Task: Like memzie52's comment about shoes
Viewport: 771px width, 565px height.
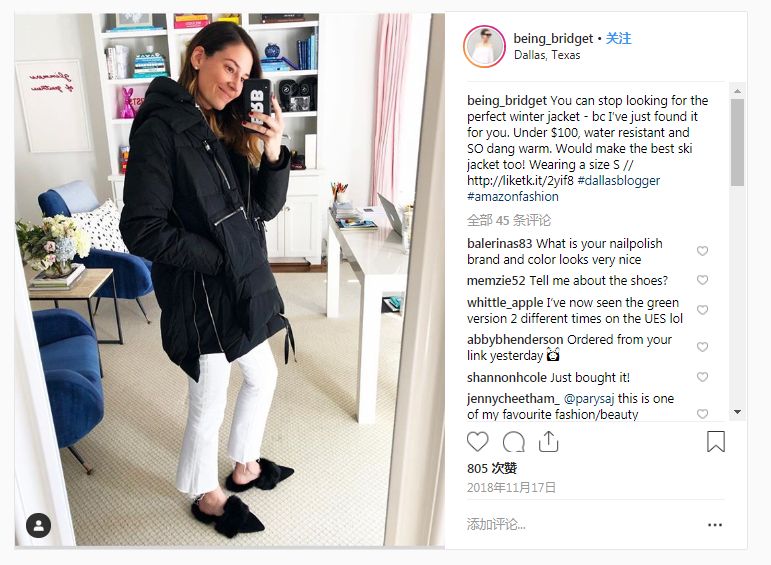Action: click(x=702, y=280)
